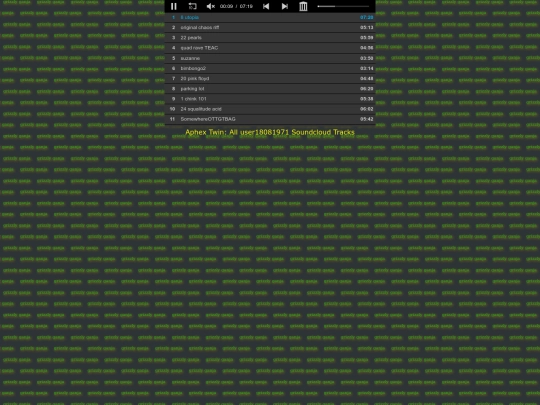Play track 9 1 chink 101
The width and height of the screenshot is (540, 405).
click(270, 99)
